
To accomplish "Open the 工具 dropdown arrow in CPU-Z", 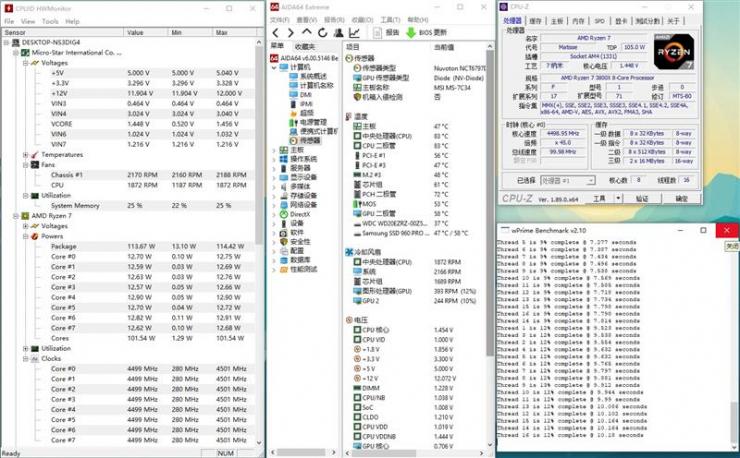I will [x=618, y=198].
